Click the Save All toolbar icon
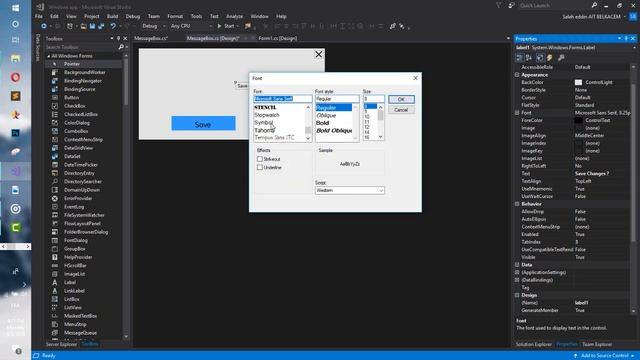 [x=101, y=26]
